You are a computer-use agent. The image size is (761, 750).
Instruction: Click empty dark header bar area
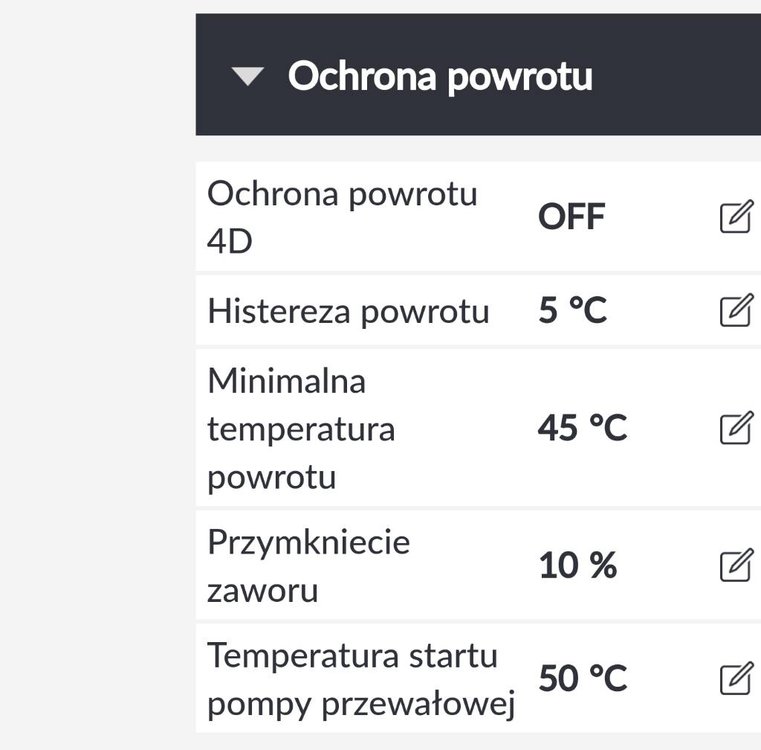pyautogui.click(x=680, y=76)
